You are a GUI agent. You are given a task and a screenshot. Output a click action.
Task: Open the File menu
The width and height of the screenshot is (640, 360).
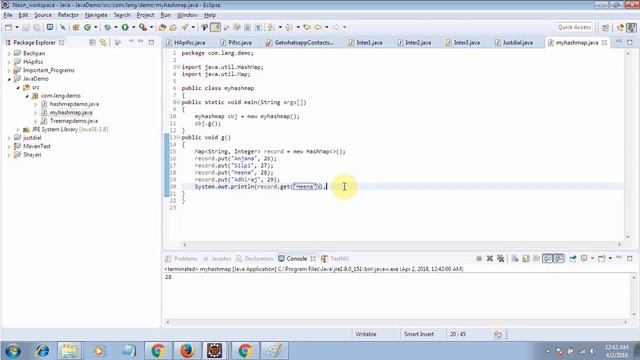pos(8,15)
